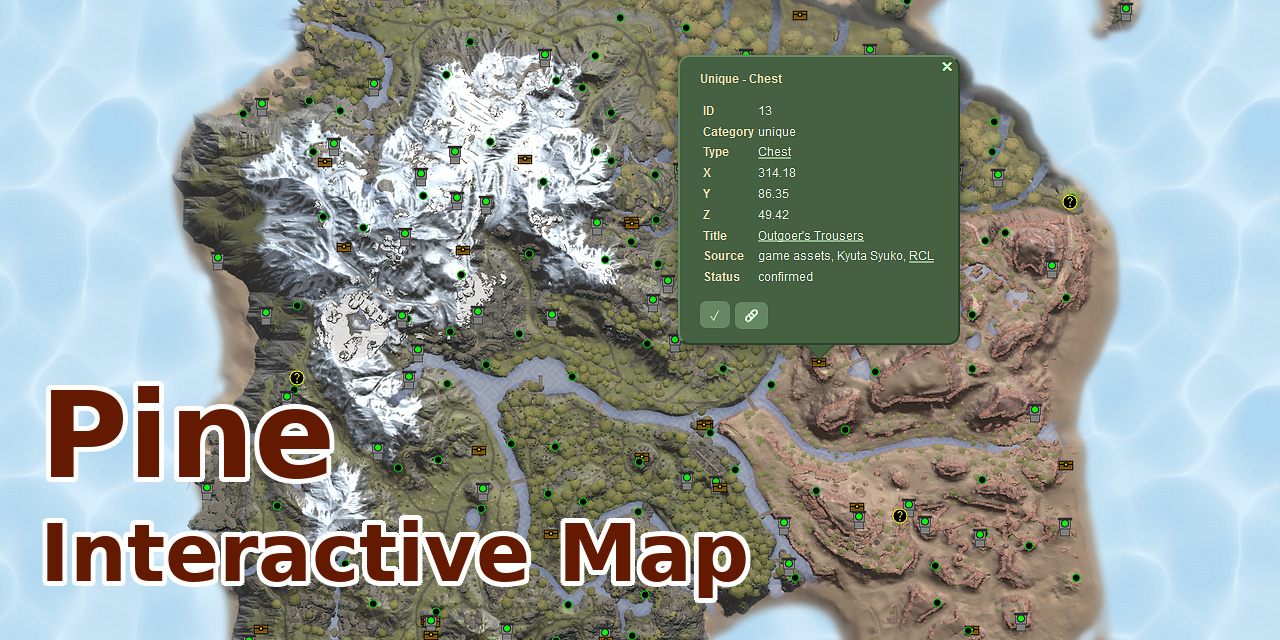This screenshot has height=640, width=1280.
Task: Copy the chest permalink using the chain-link button
Action: coord(751,315)
